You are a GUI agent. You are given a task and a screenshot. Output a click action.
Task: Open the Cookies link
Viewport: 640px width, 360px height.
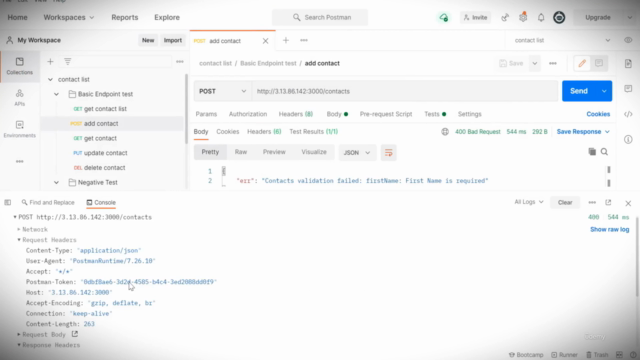tap(598, 114)
